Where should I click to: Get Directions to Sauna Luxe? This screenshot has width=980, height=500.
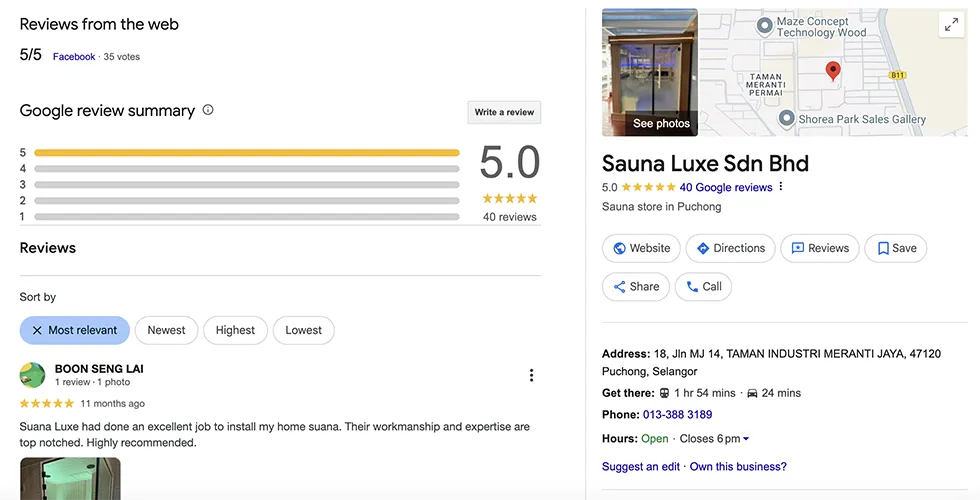coord(730,248)
